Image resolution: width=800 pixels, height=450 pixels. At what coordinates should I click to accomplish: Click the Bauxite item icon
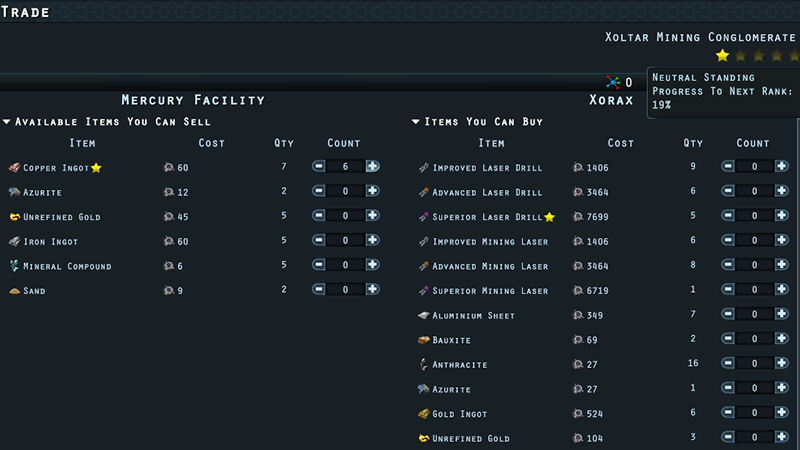[424, 340]
